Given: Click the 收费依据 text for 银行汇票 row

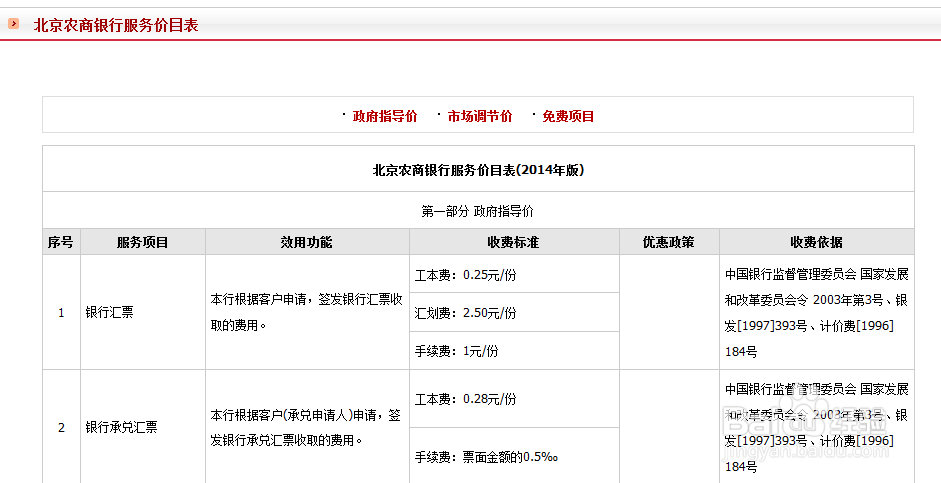Looking at the screenshot, I should coord(817,313).
